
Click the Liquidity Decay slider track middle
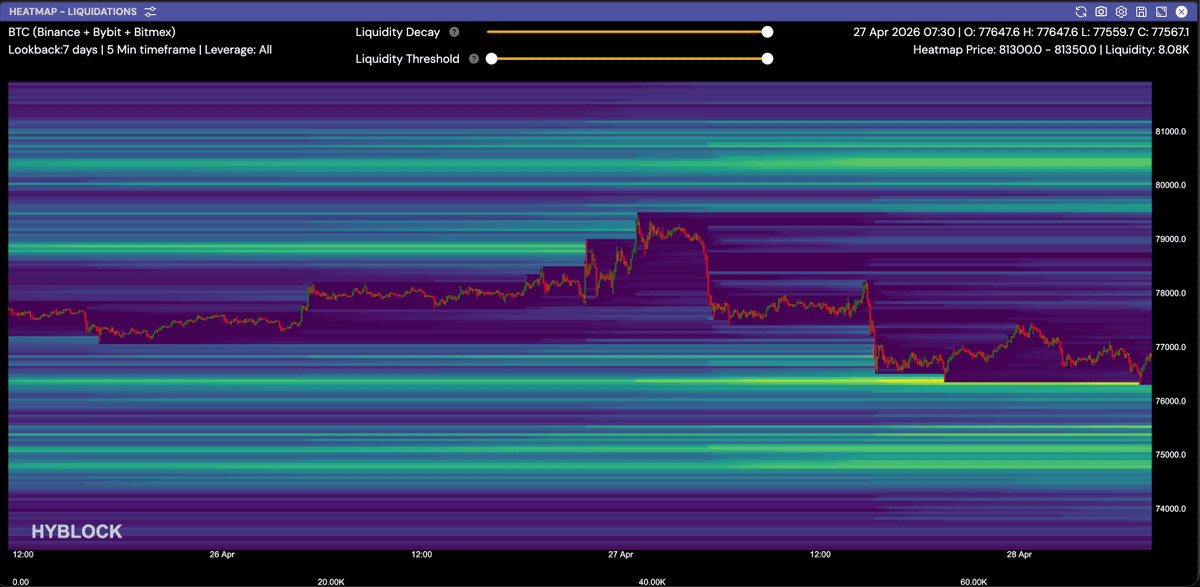627,32
